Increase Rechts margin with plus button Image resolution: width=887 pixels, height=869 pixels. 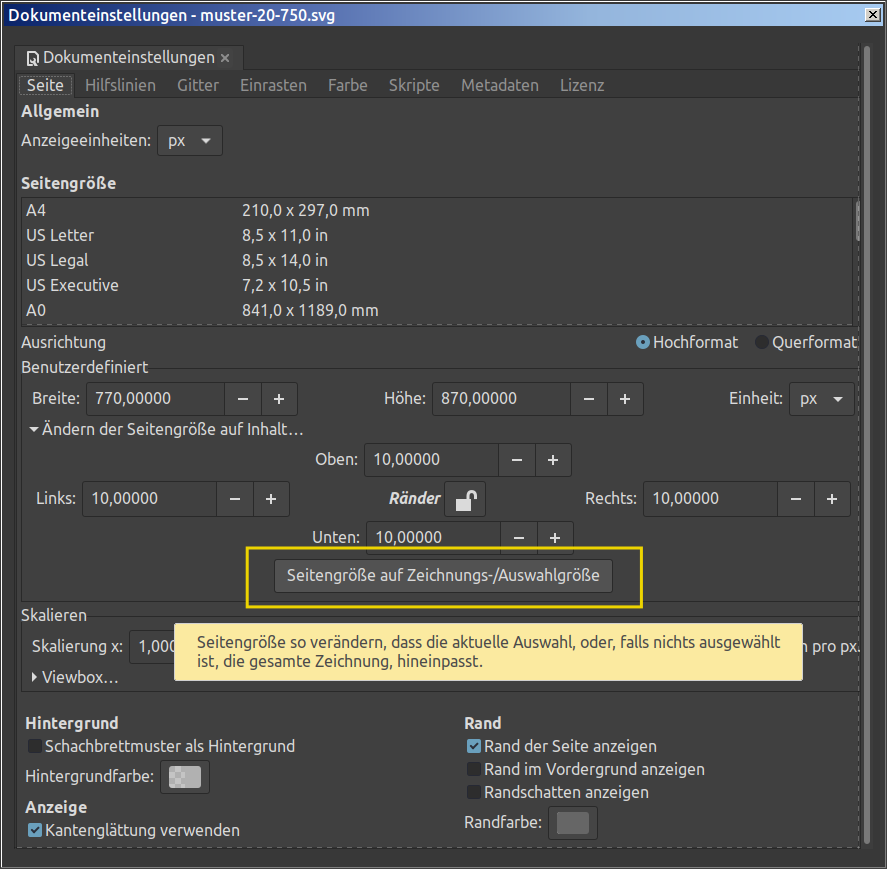point(832,499)
